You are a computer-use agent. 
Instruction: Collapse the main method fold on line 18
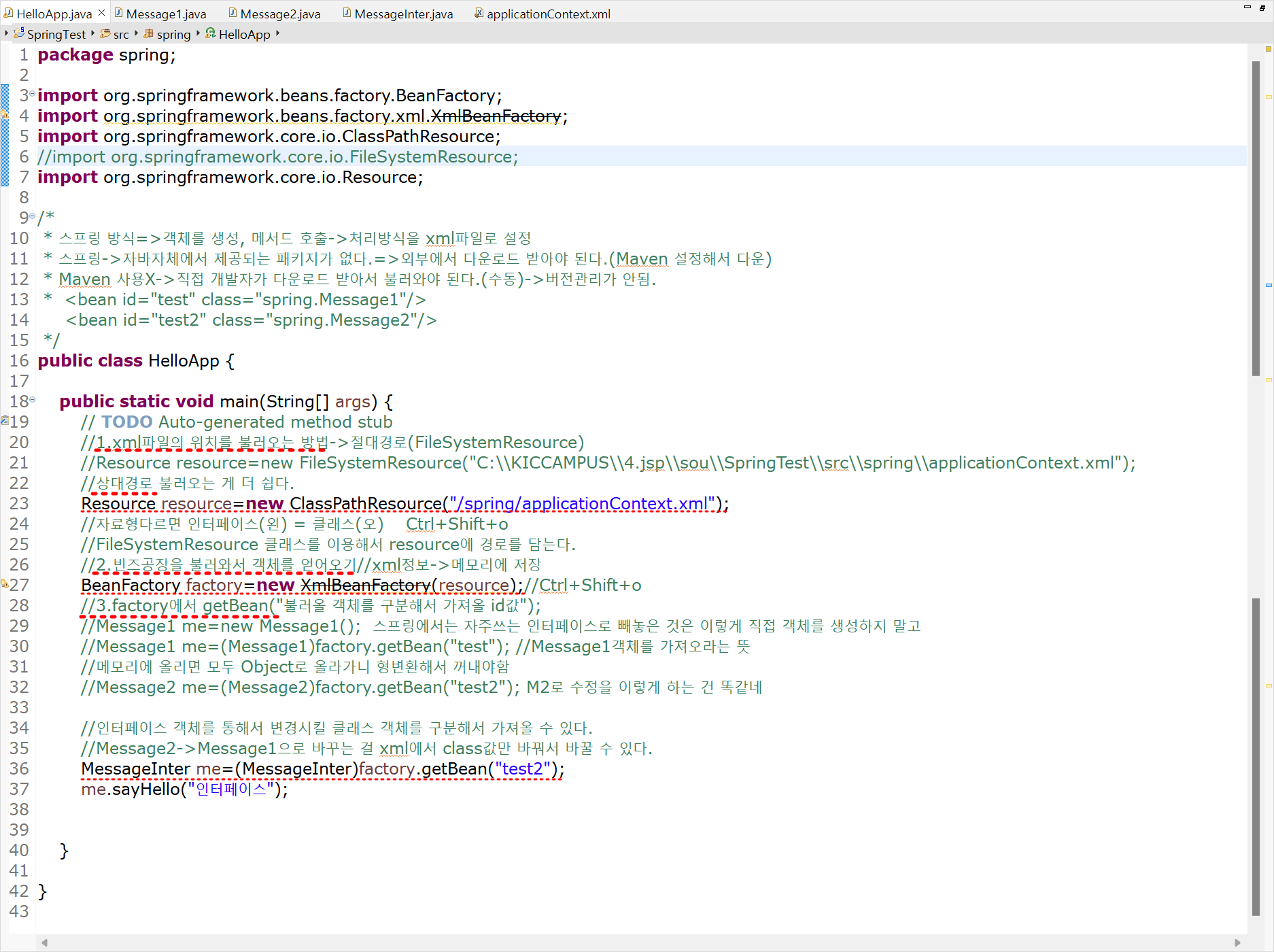pyautogui.click(x=32, y=399)
